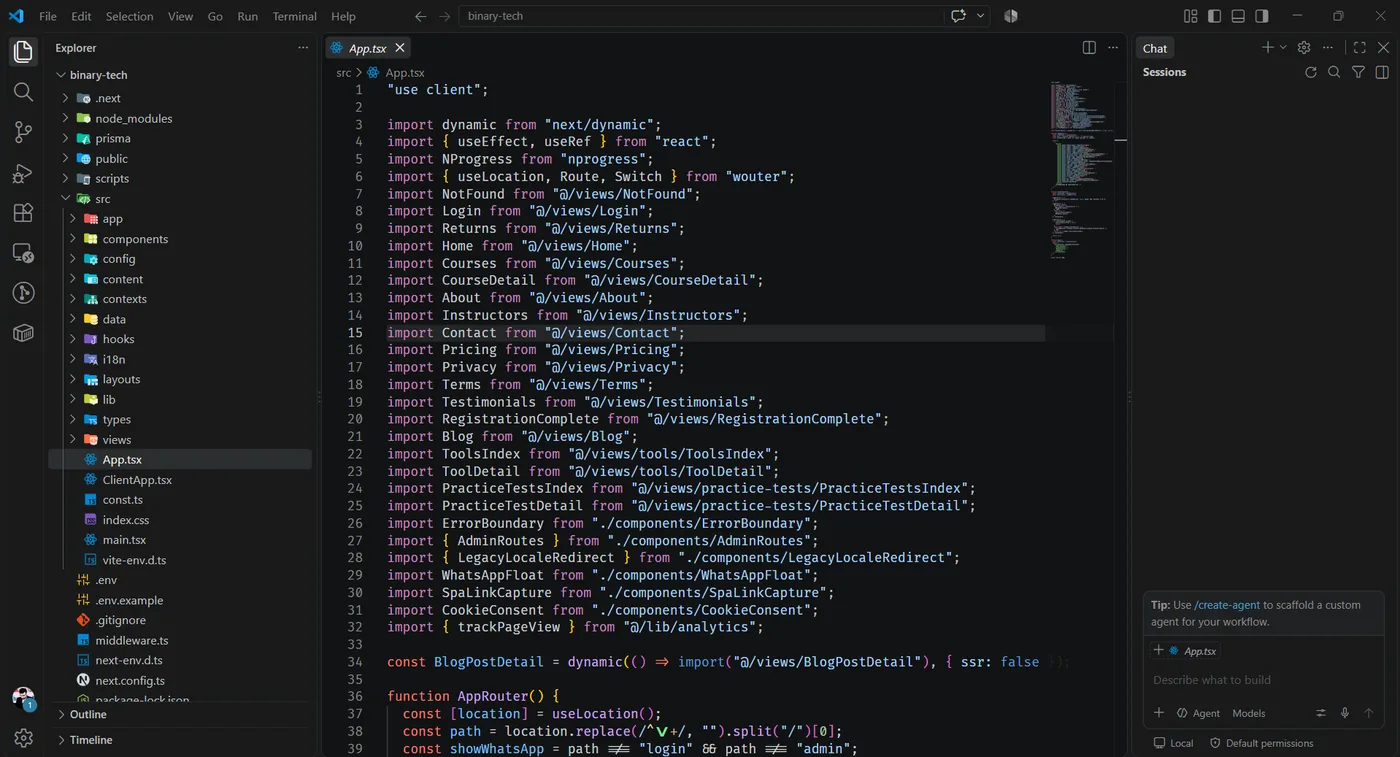
Task: Open new chat dropdown arrow
Action: [1283, 48]
